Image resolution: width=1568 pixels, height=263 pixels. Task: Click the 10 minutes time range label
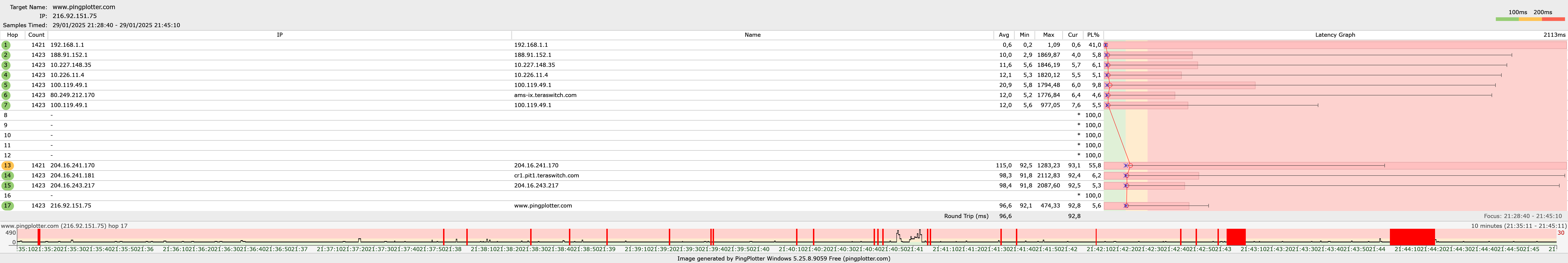coord(1519,226)
